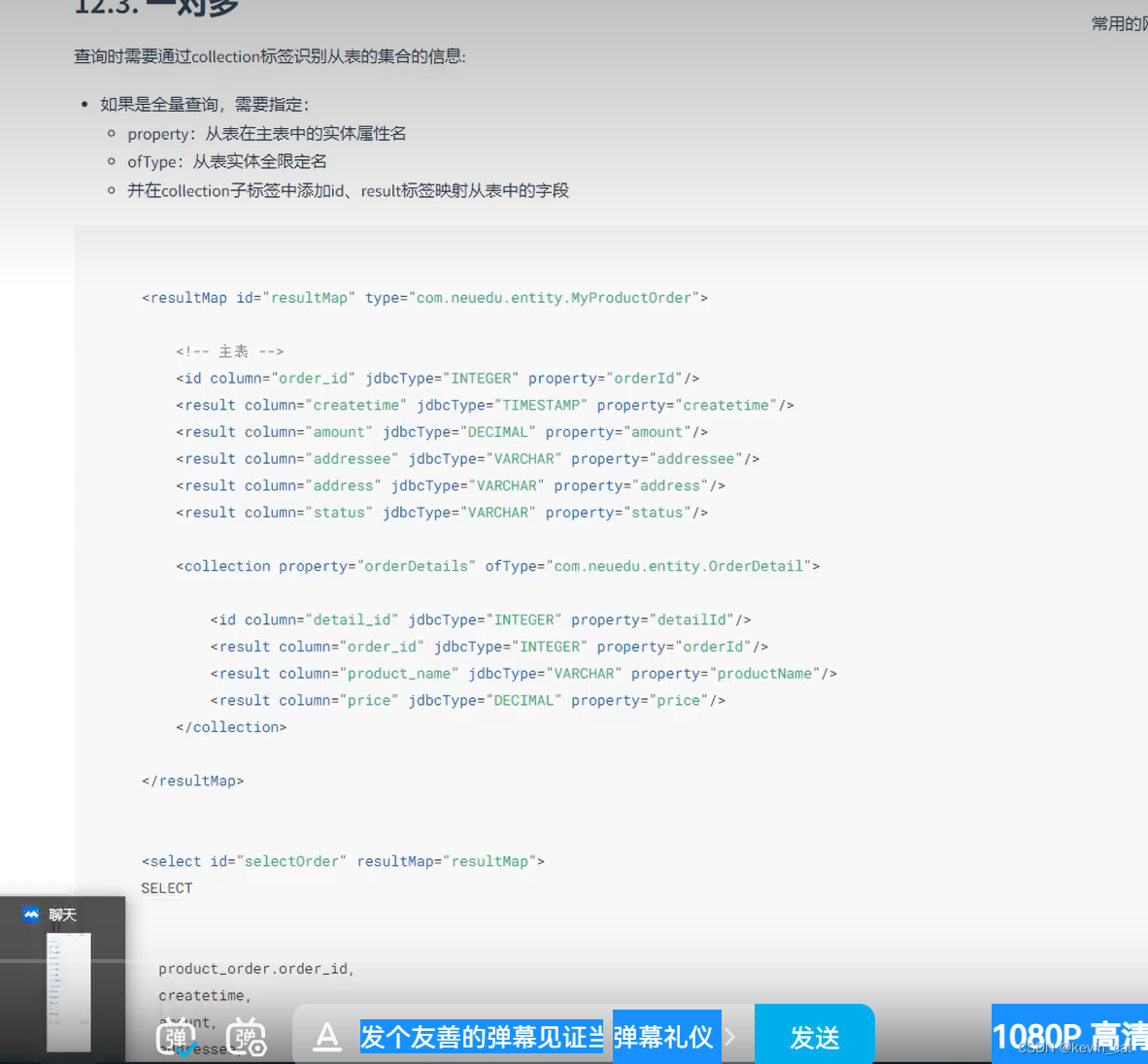This screenshot has height=1064, width=1148.
Task: Click the result line with column 'price'
Action: tap(468, 700)
